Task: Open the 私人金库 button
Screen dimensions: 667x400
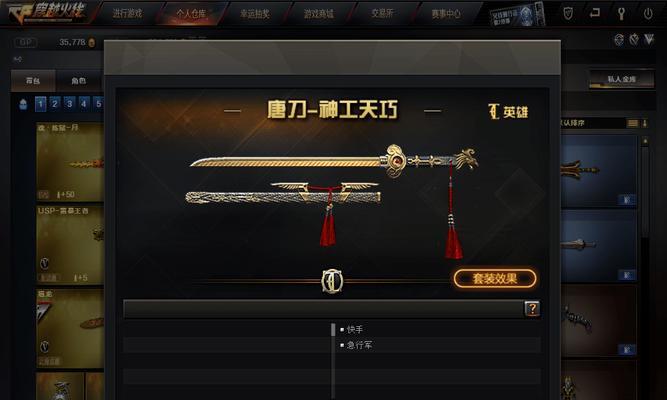Action: click(x=621, y=79)
